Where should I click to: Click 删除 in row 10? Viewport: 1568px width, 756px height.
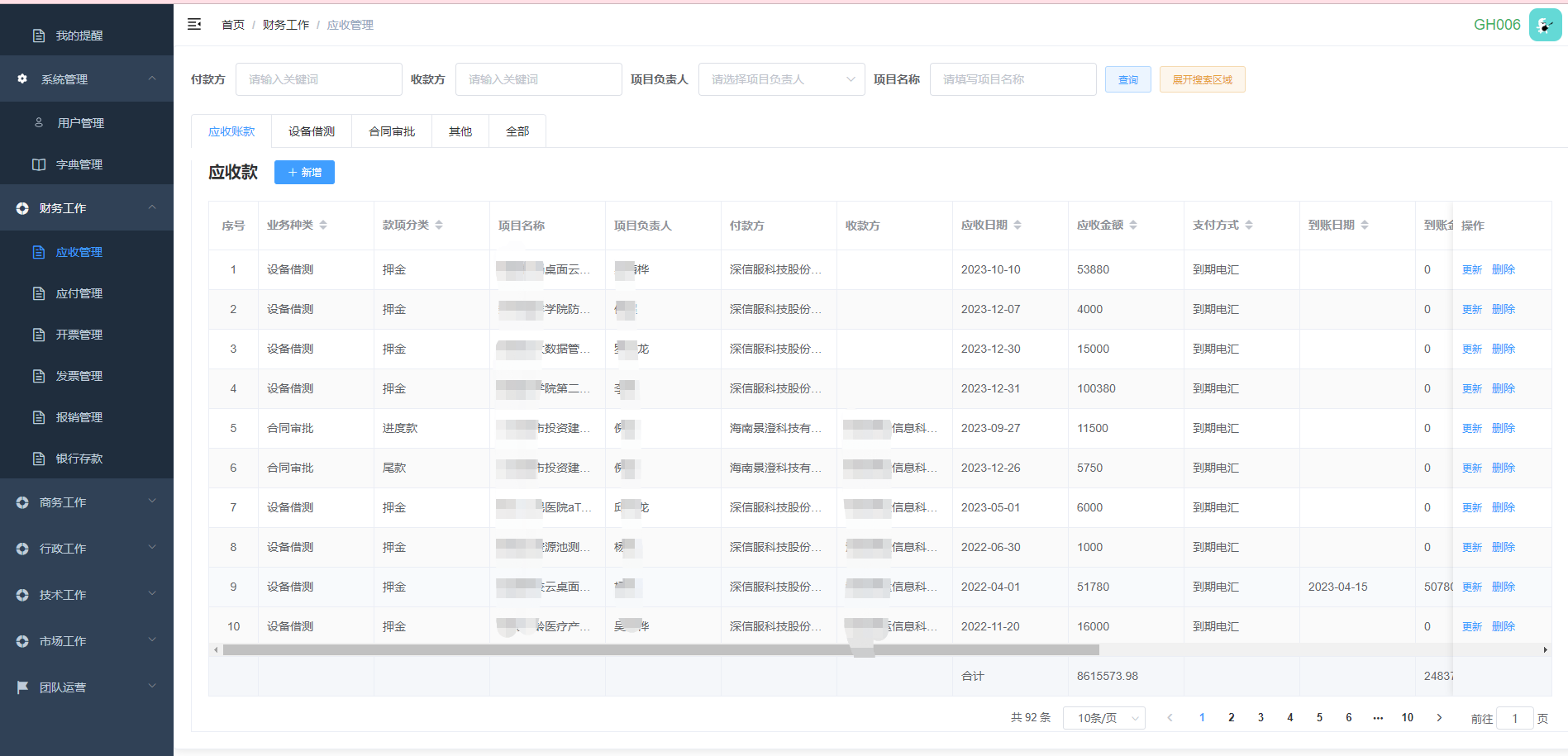[1504, 626]
